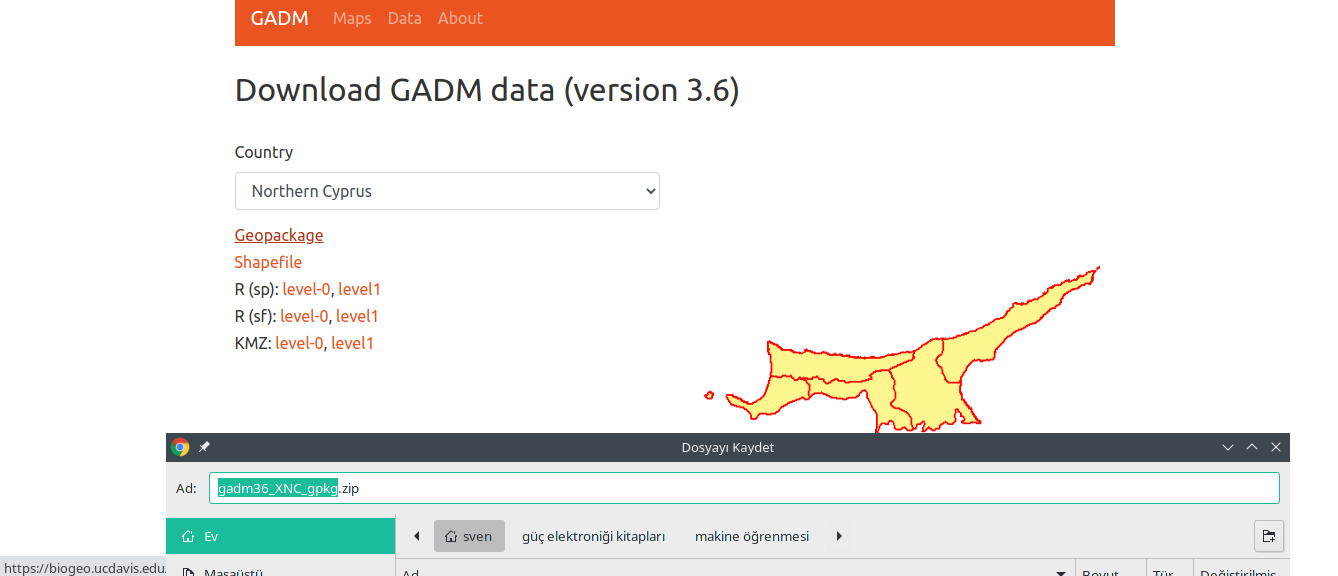Viewport: 1338px width, 576px height.
Task: Go to güç elektroniği kitapları folder
Action: click(x=594, y=536)
